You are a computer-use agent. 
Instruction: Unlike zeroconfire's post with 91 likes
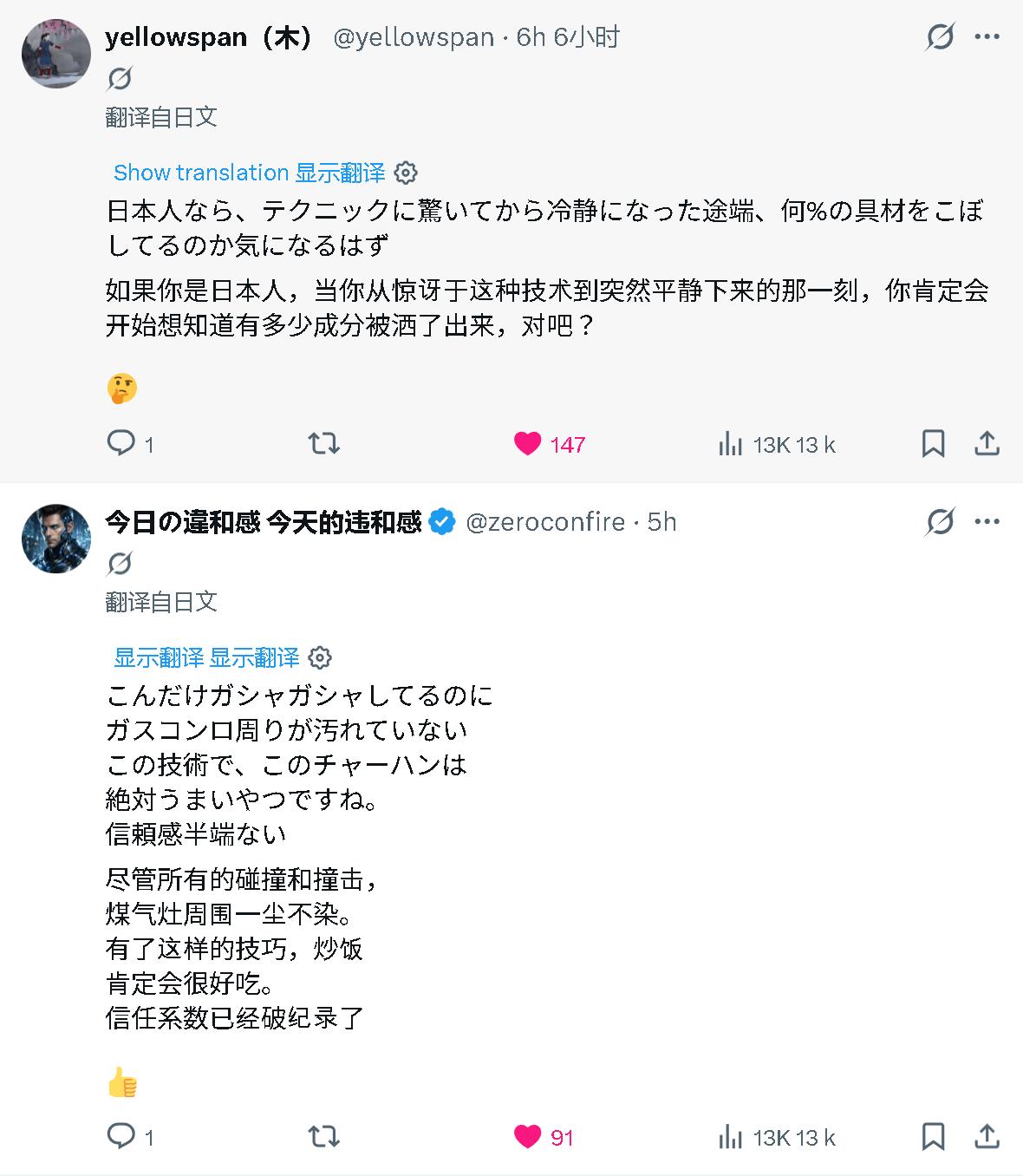pos(527,1137)
